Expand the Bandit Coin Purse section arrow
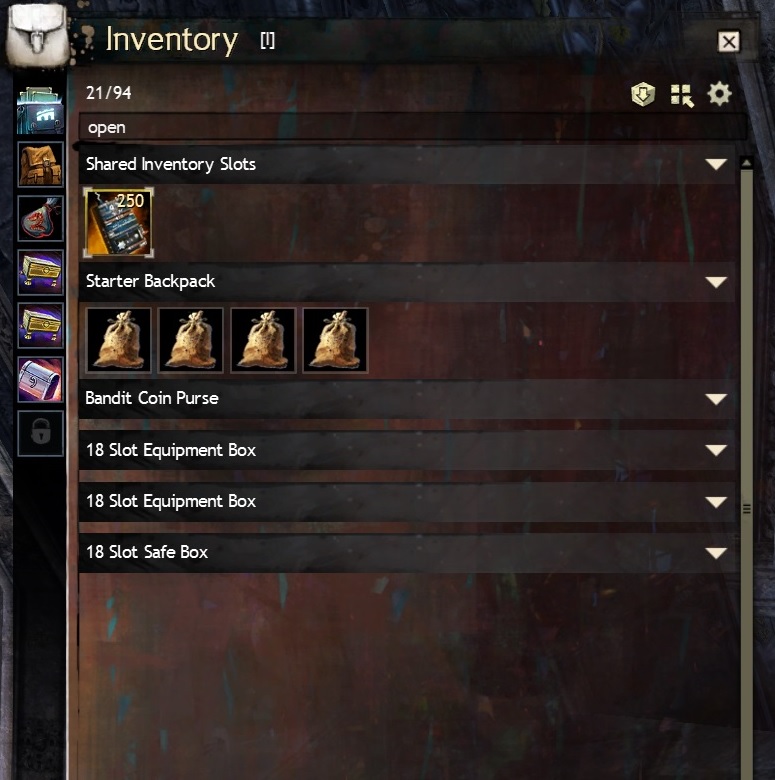775x780 pixels. (x=716, y=399)
